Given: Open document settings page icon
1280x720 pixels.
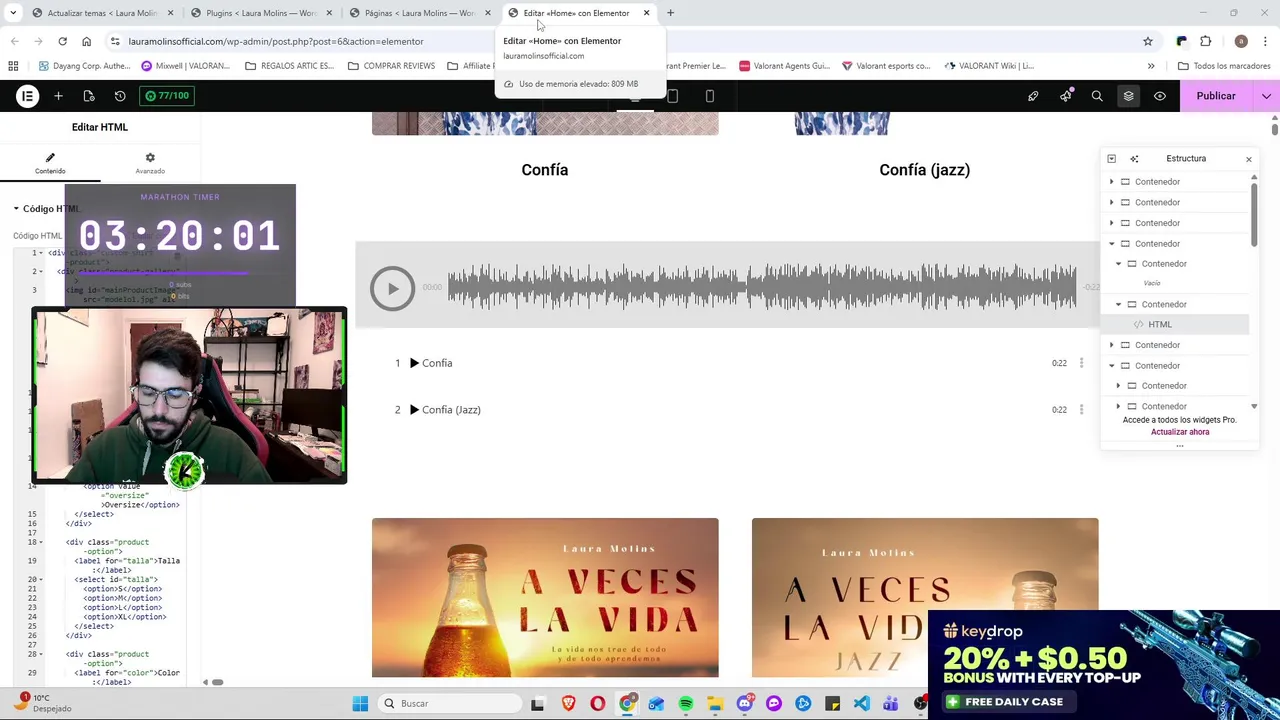Looking at the screenshot, I should tap(89, 96).
